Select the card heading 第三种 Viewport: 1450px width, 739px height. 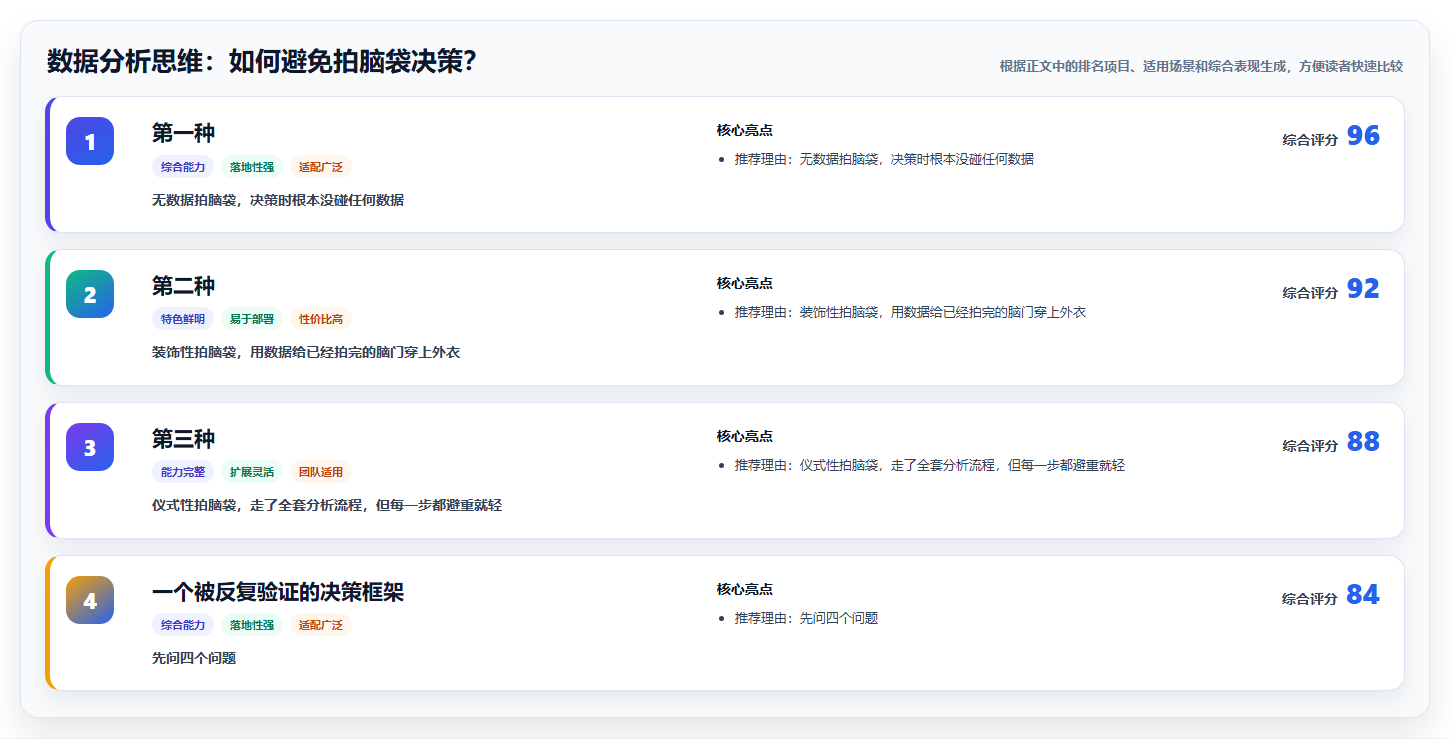pyautogui.click(x=183, y=439)
